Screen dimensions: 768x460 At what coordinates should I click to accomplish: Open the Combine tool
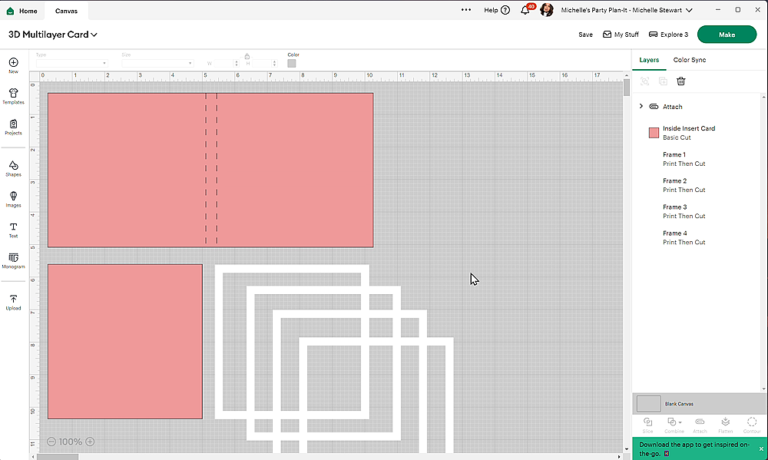pos(674,425)
